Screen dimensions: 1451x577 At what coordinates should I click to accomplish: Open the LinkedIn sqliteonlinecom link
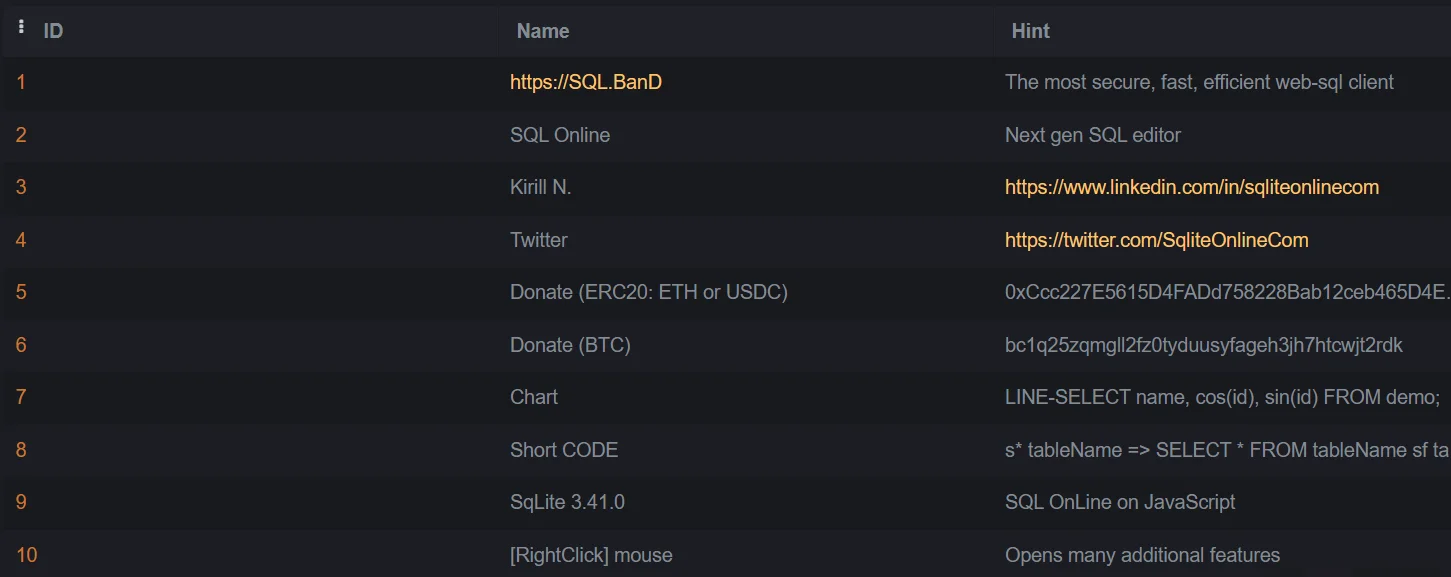point(1192,187)
